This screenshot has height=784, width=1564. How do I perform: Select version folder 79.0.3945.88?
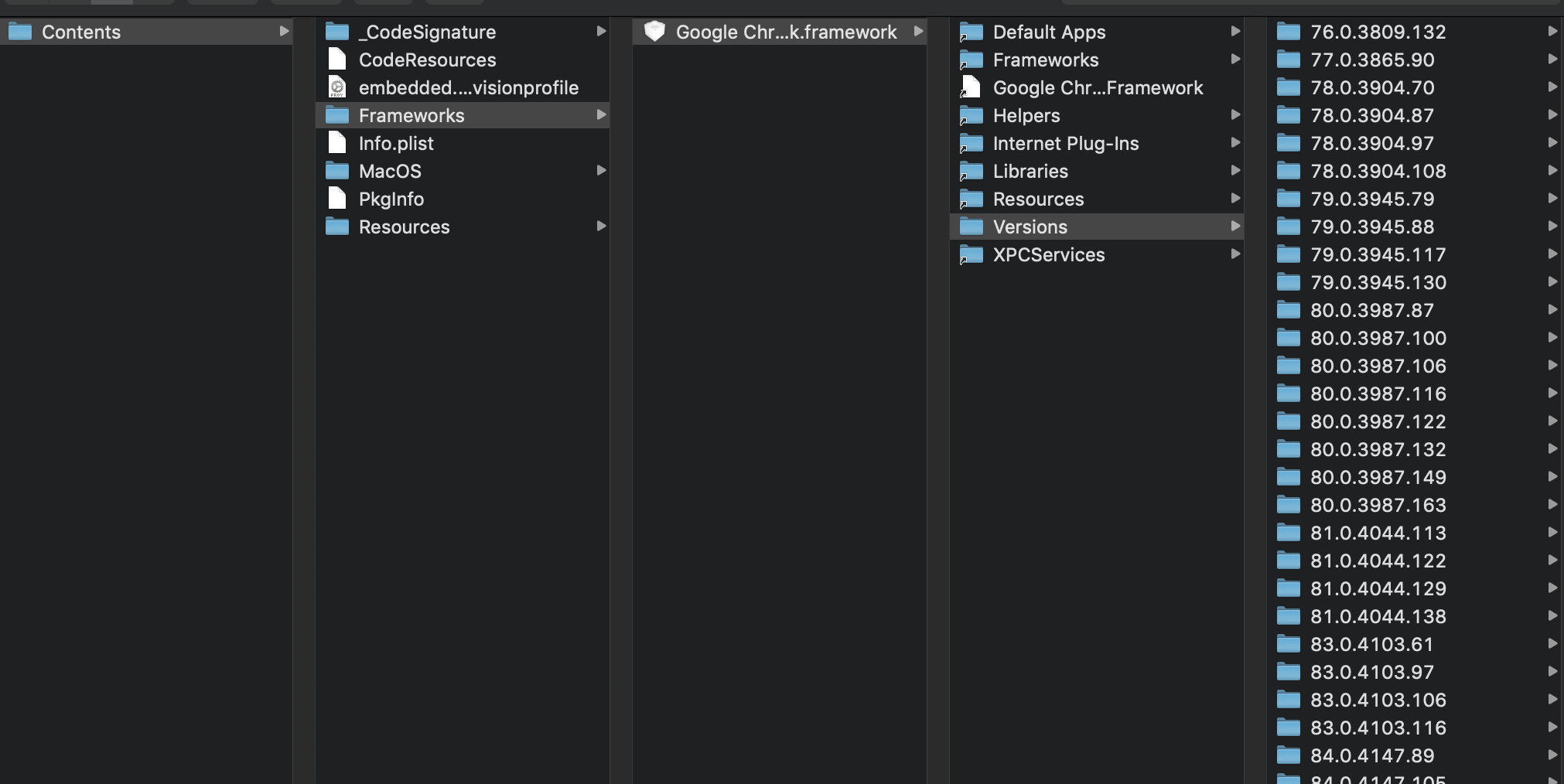click(1415, 227)
